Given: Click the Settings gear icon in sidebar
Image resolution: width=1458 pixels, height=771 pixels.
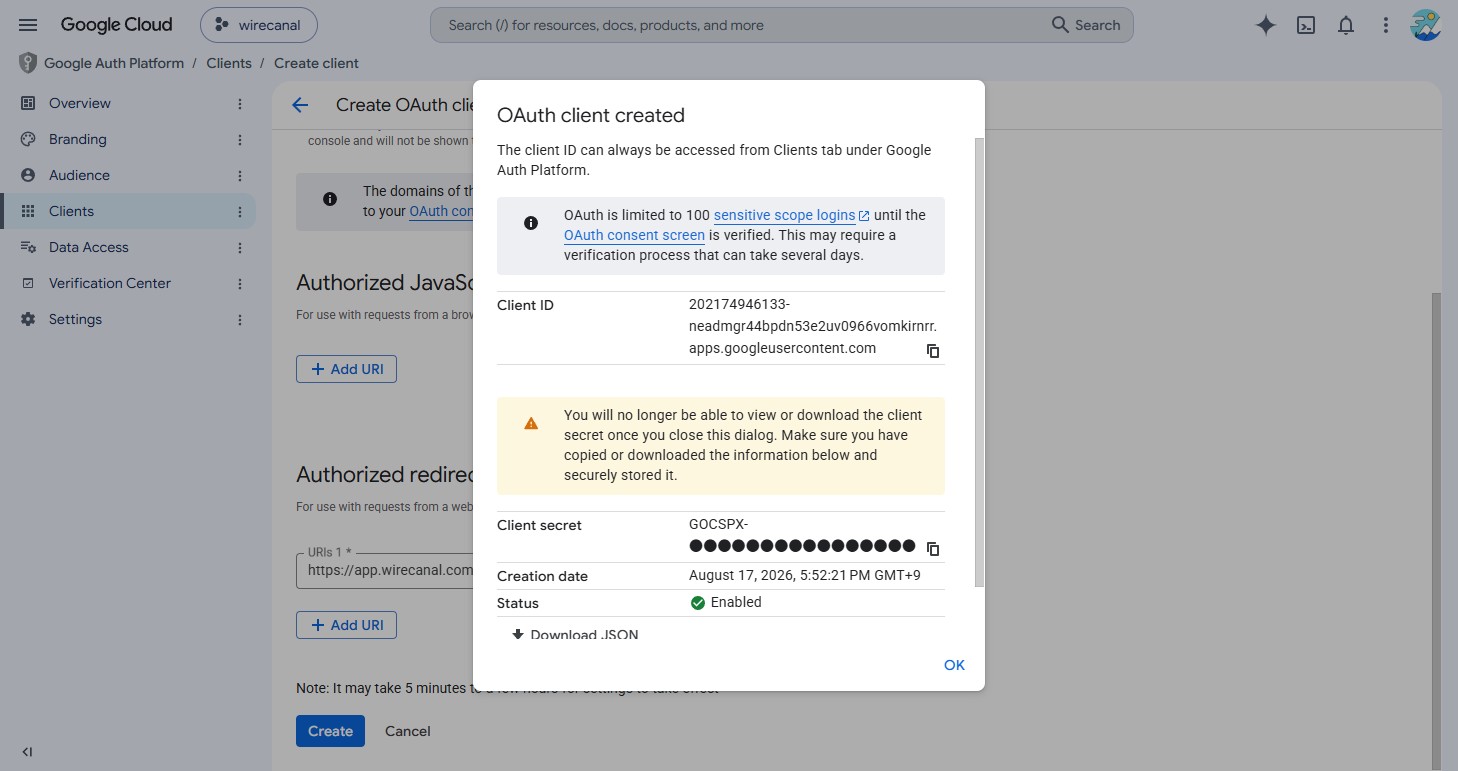Looking at the screenshot, I should coord(28,319).
